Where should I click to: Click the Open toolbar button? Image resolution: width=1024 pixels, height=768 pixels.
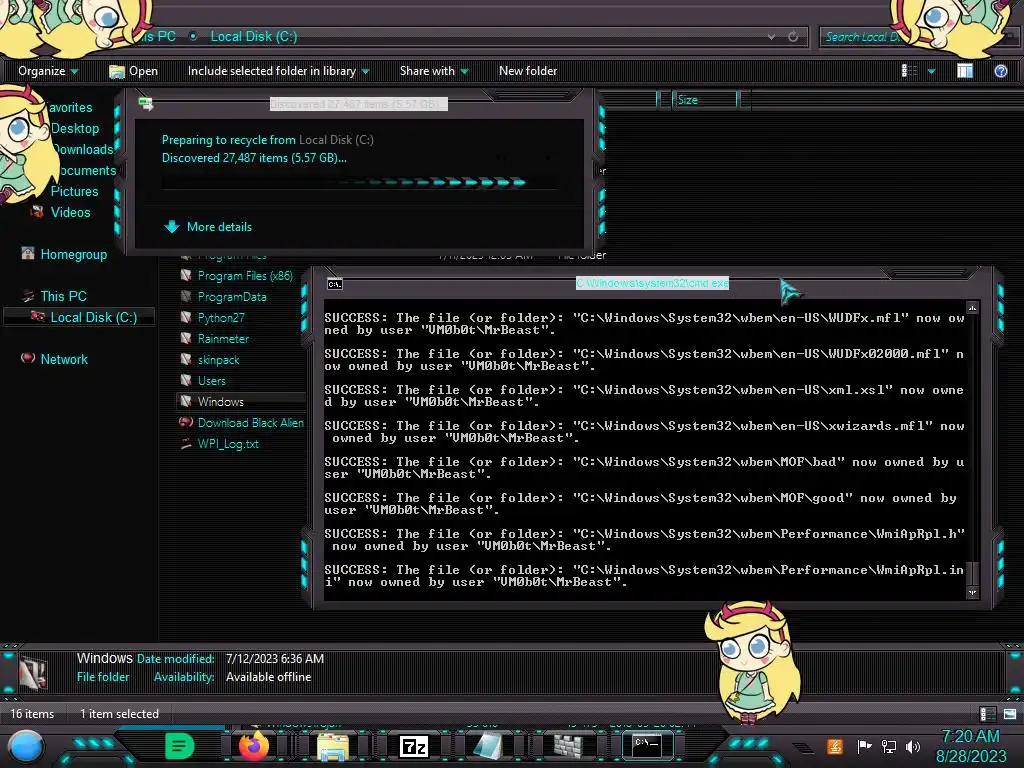pyautogui.click(x=133, y=71)
